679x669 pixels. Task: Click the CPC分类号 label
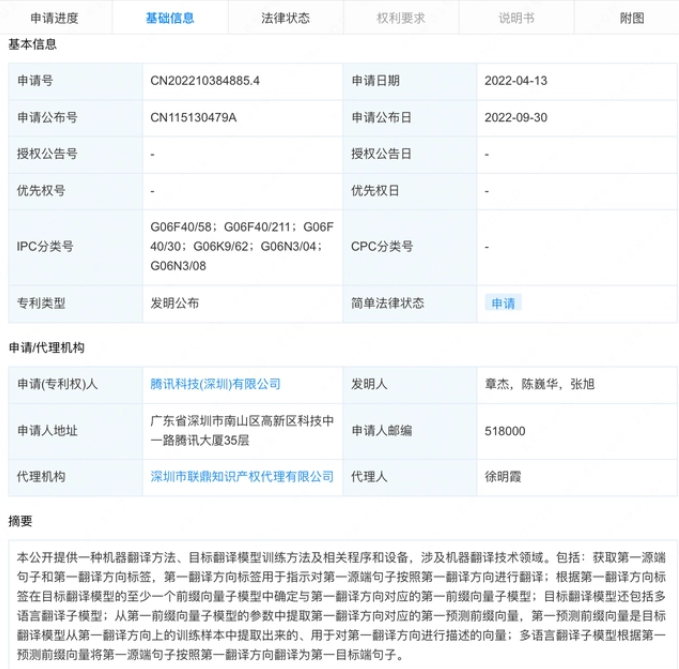(382, 247)
